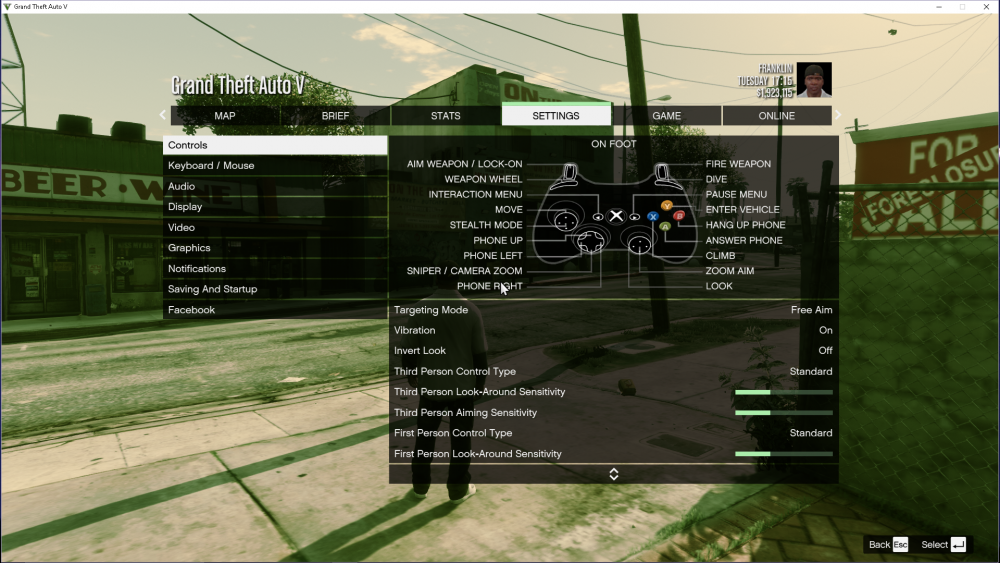
Task: Toggle the Invert Look setting
Action: tap(614, 351)
